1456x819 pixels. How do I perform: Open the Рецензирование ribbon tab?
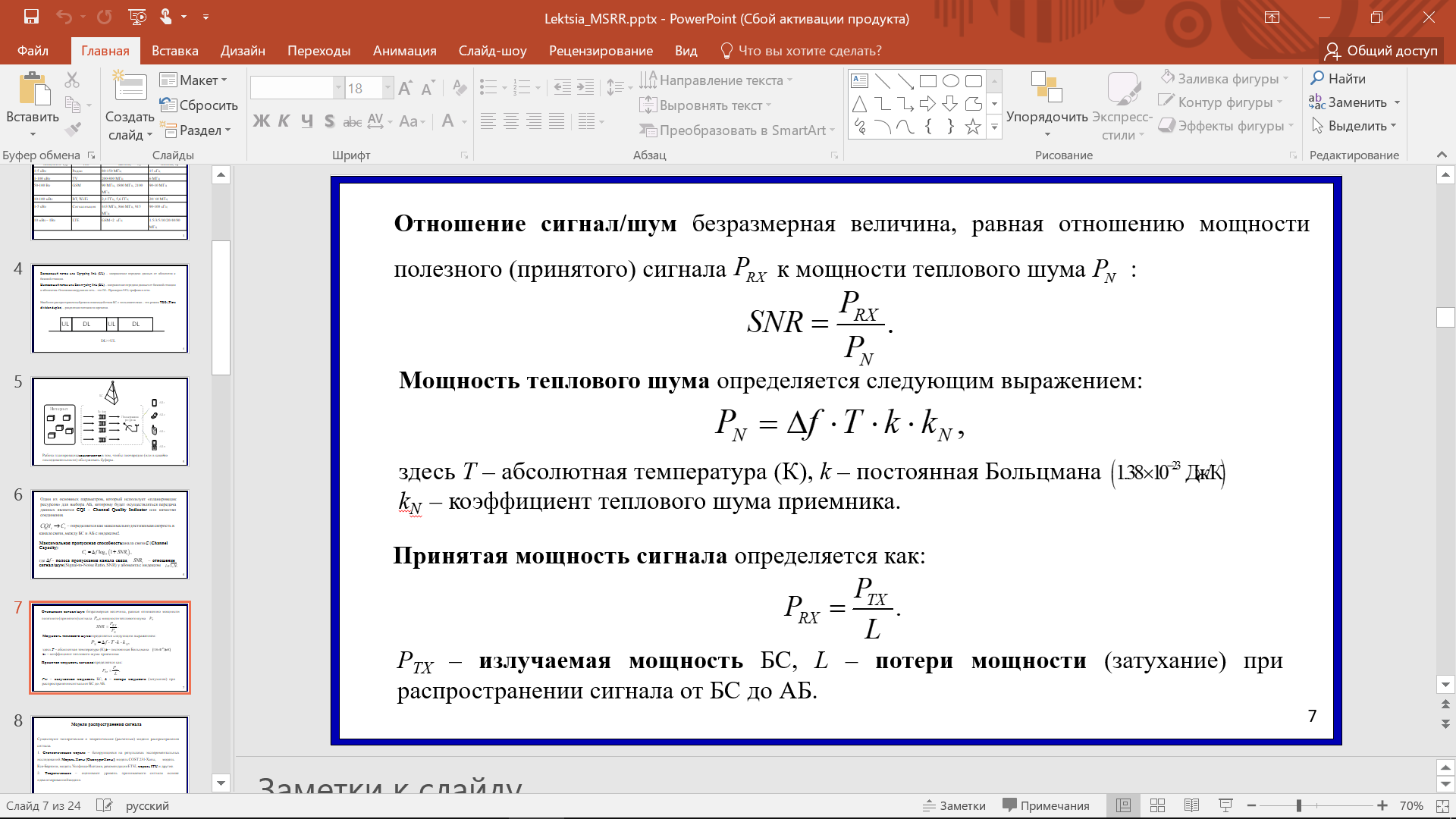(601, 50)
